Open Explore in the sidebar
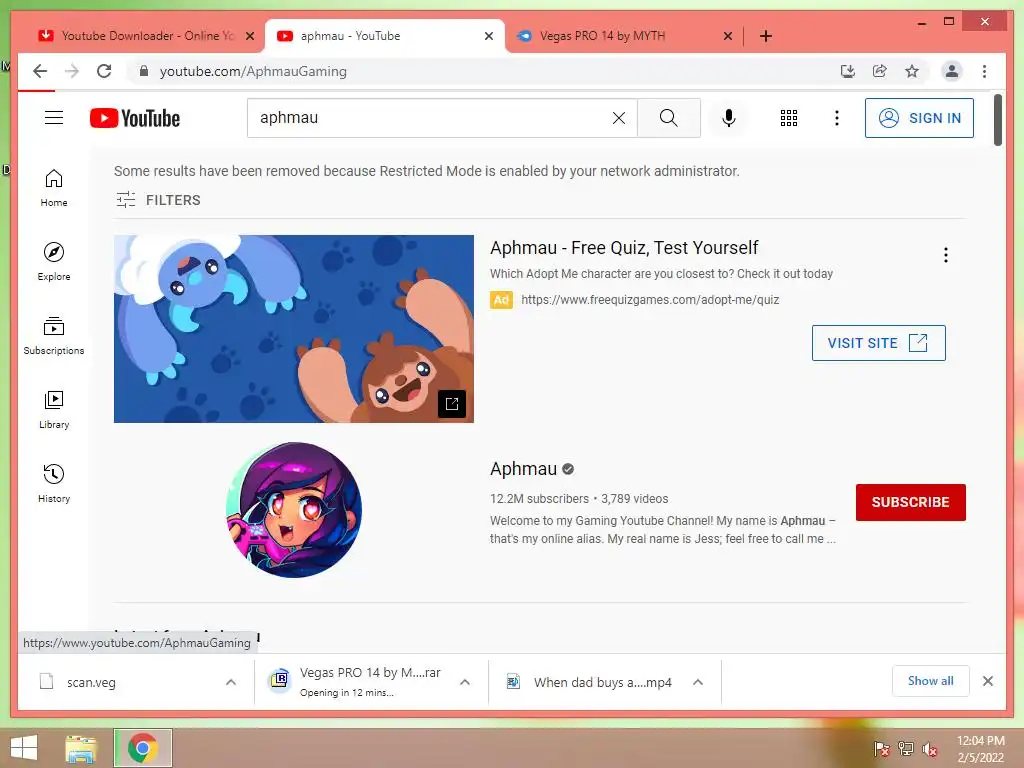The image size is (1024, 768). 54,262
